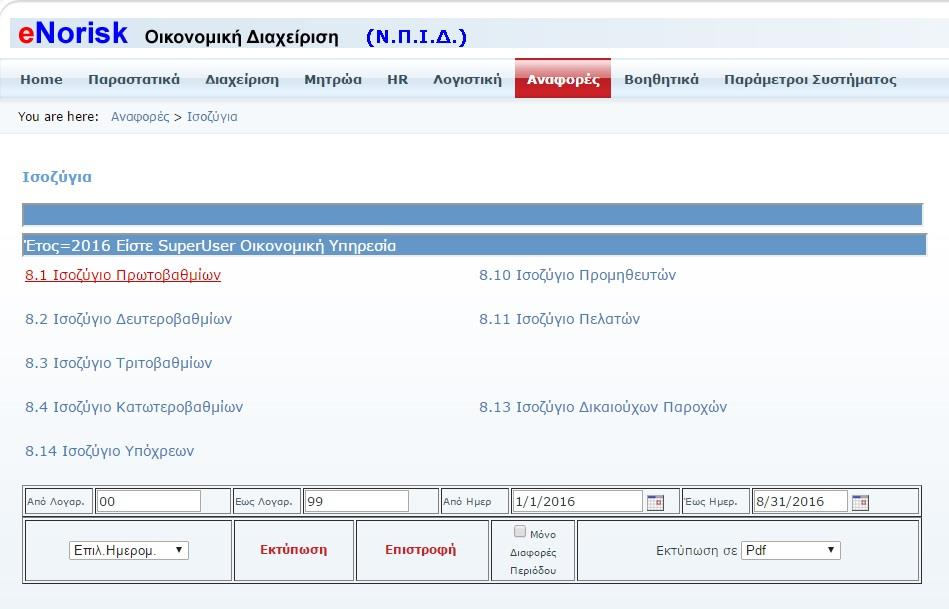Screen dimensions: 949x609
Task: Open the Διαχείριση menu
Action: pos(242,79)
